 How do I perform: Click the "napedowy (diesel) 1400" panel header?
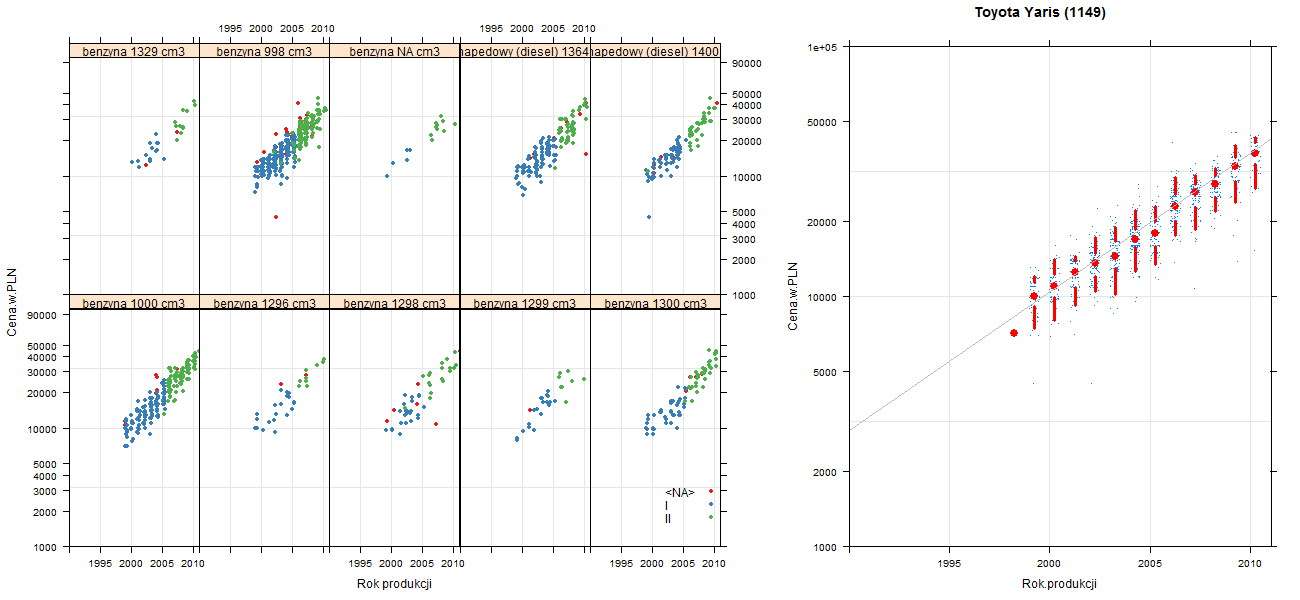click(654, 51)
